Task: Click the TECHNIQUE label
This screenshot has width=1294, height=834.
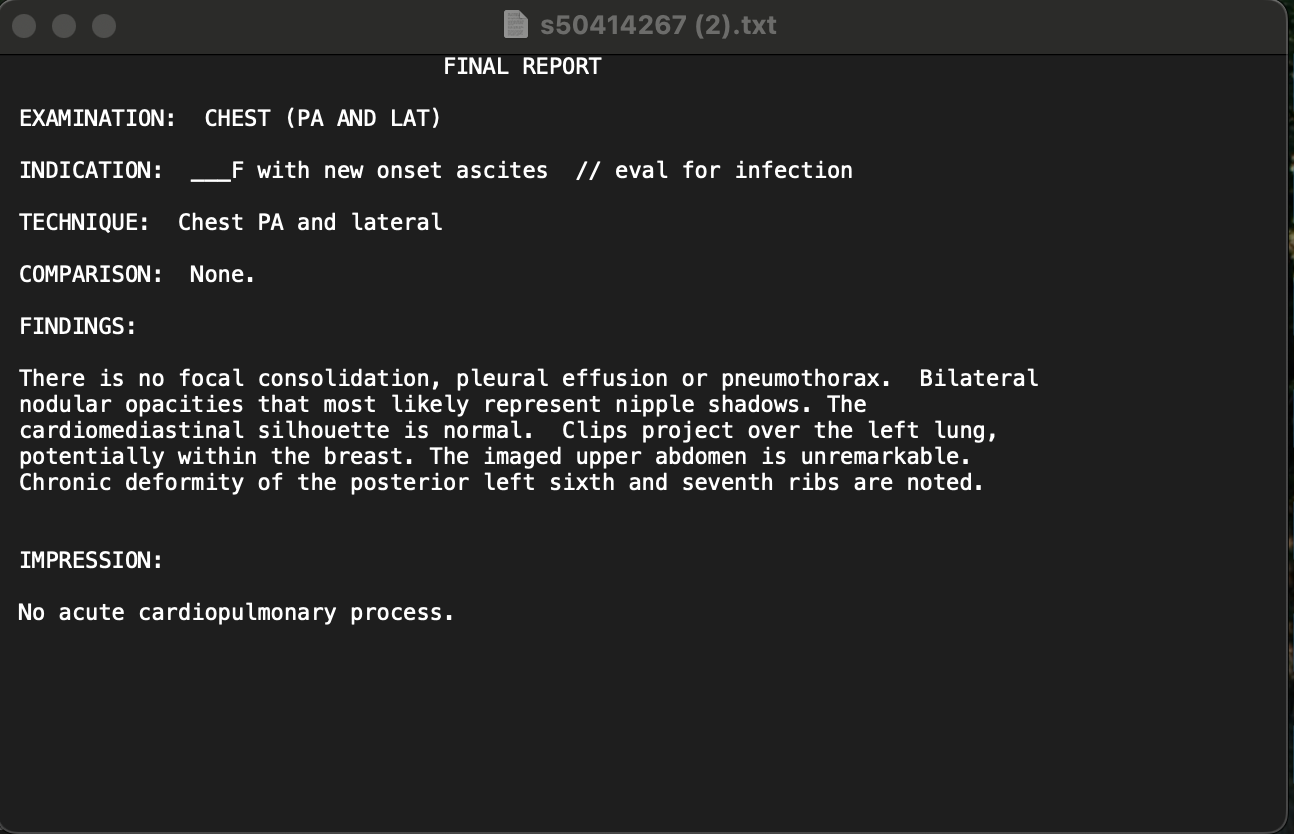Action: [84, 223]
